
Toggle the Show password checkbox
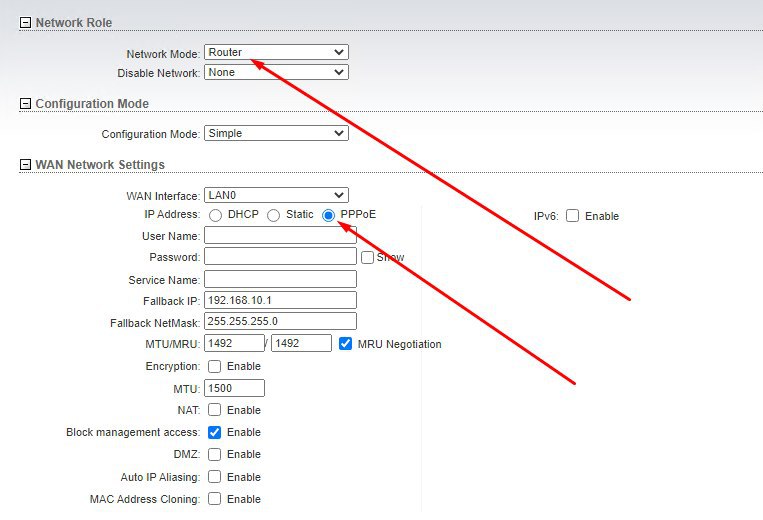367,257
